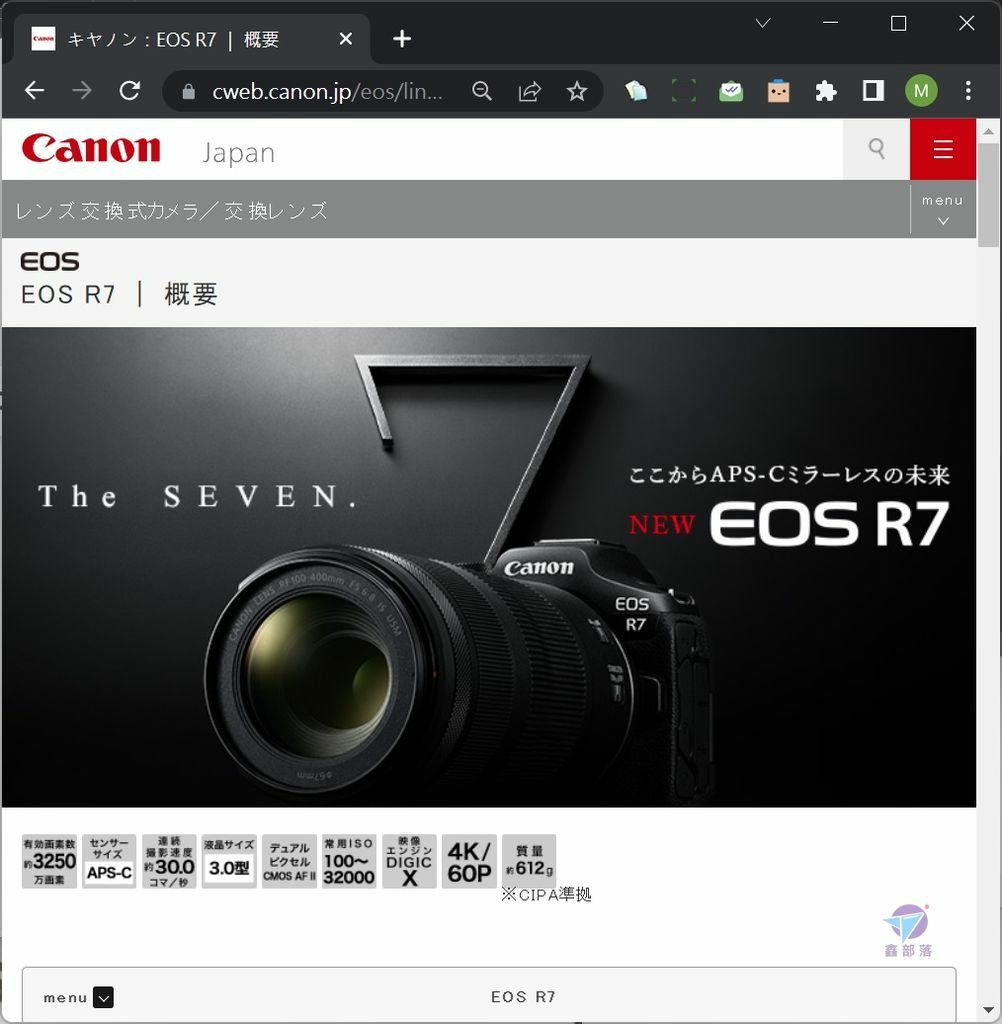Click the scrollbar down arrow
Image resolution: width=1002 pixels, height=1024 pixels.
pyautogui.click(x=988, y=1011)
